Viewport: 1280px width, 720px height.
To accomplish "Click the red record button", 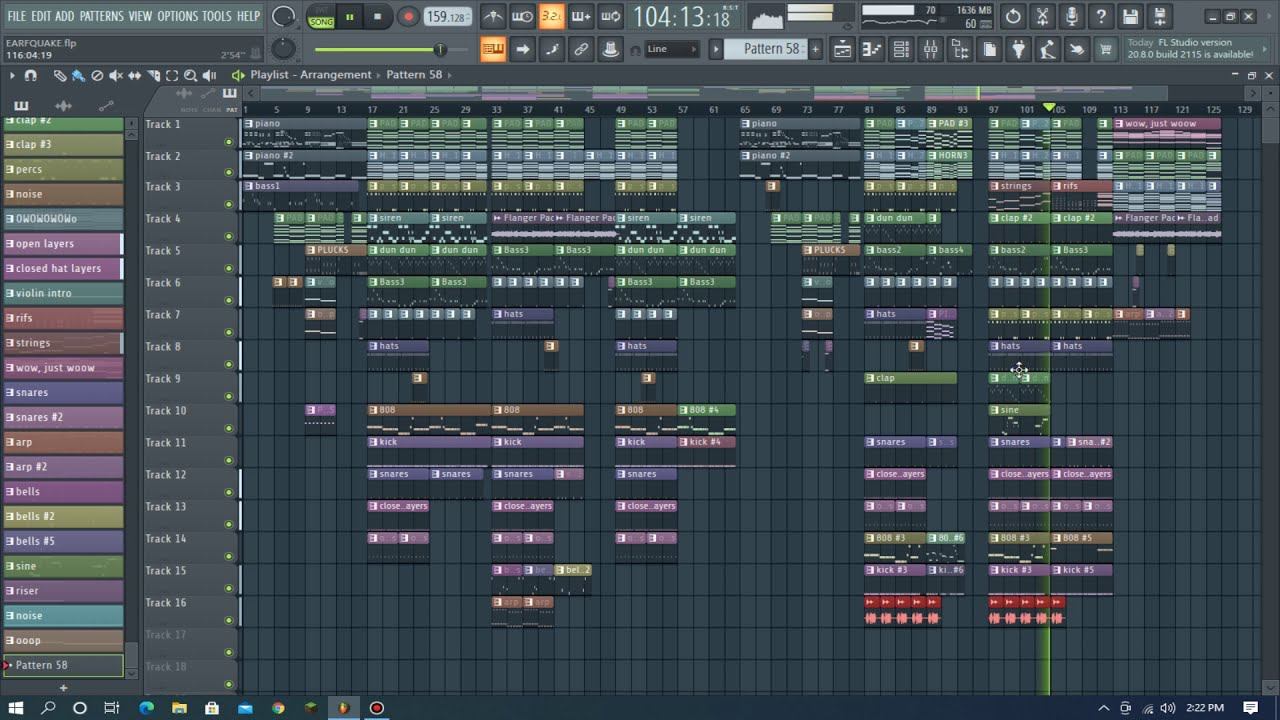I will [408, 16].
